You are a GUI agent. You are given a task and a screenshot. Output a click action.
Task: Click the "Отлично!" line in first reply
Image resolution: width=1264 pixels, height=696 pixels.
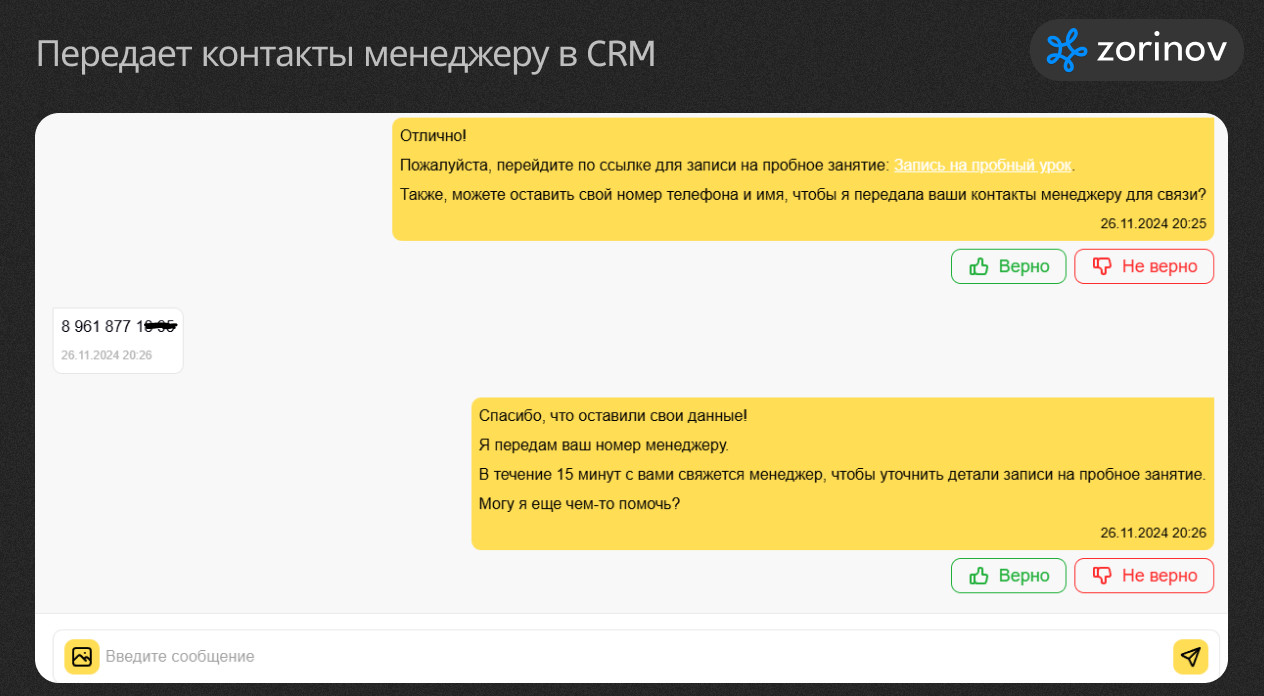pos(433,135)
